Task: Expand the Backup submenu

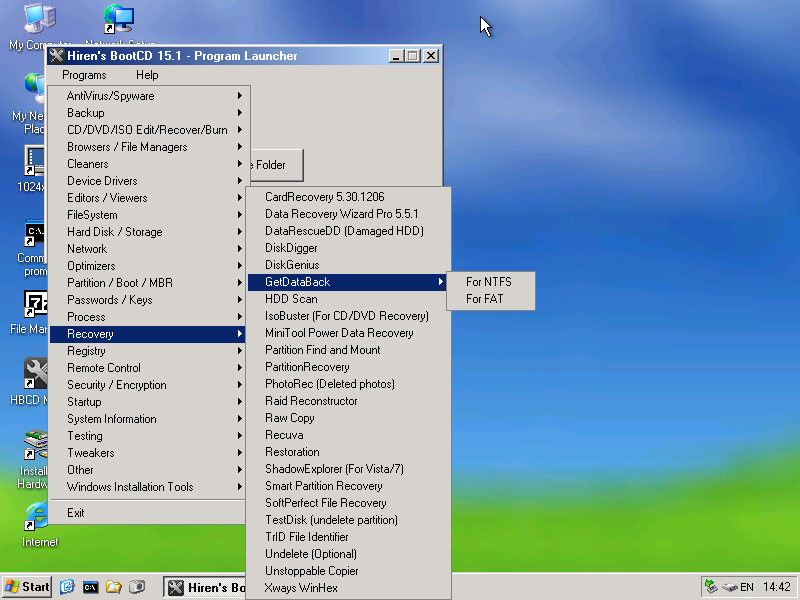Action: click(147, 113)
